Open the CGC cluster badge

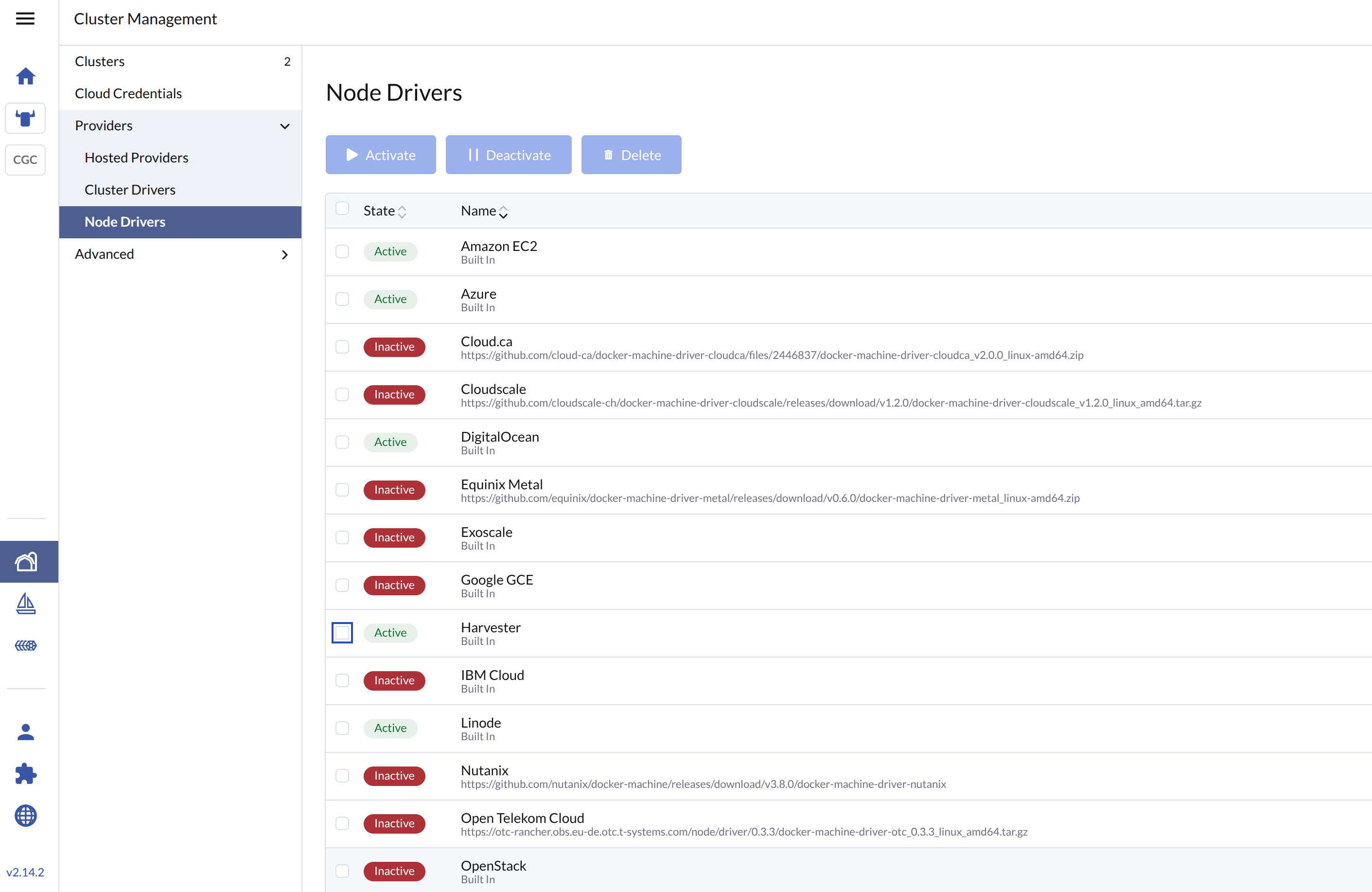tap(25, 160)
